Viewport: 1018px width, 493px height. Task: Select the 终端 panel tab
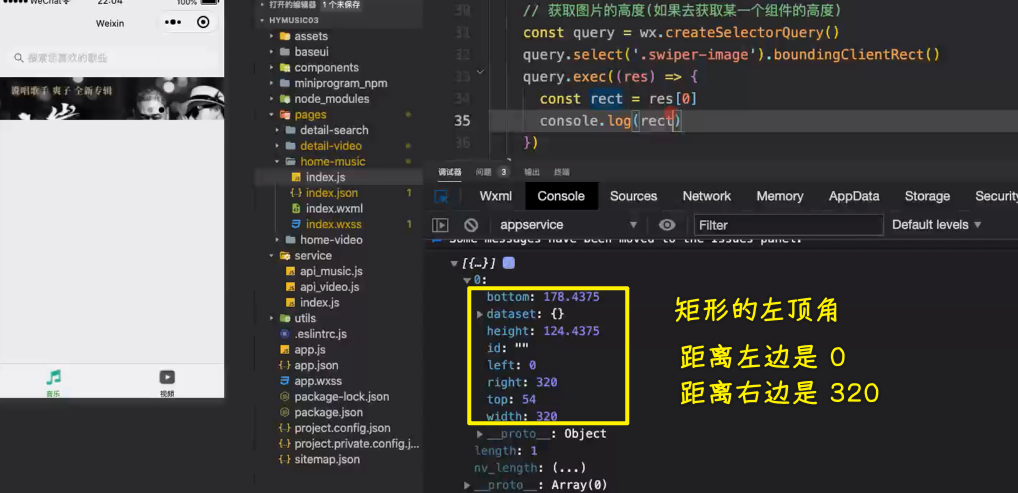tap(562, 172)
